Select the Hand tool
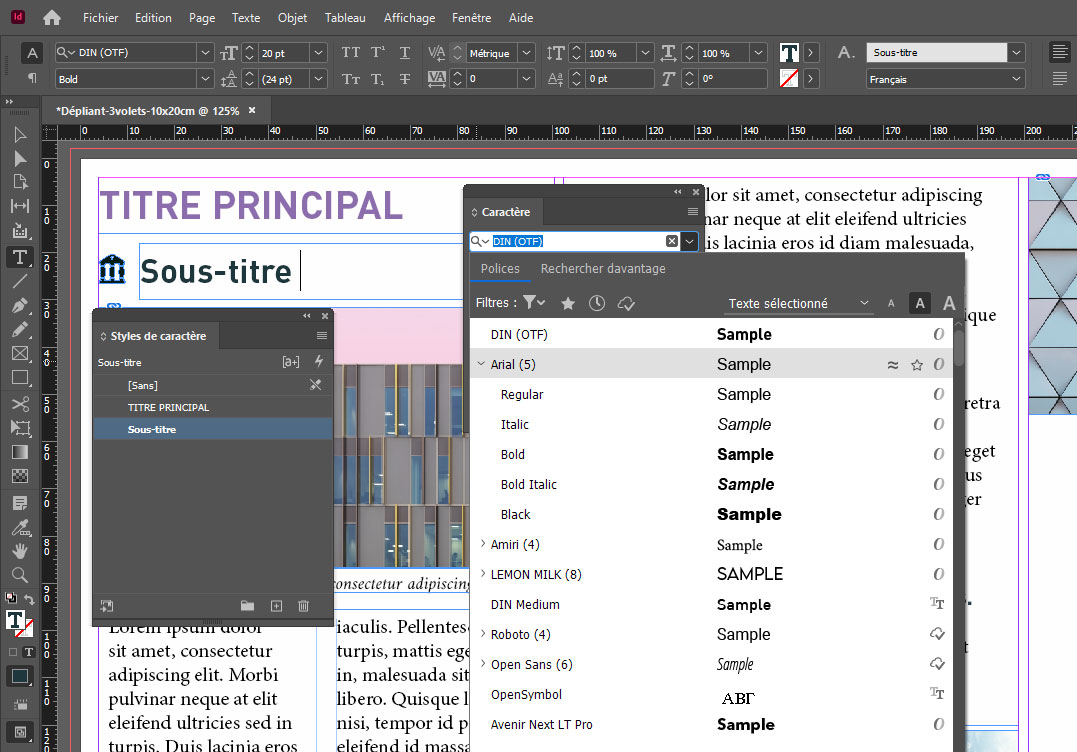This screenshot has height=752, width=1077. (x=20, y=551)
